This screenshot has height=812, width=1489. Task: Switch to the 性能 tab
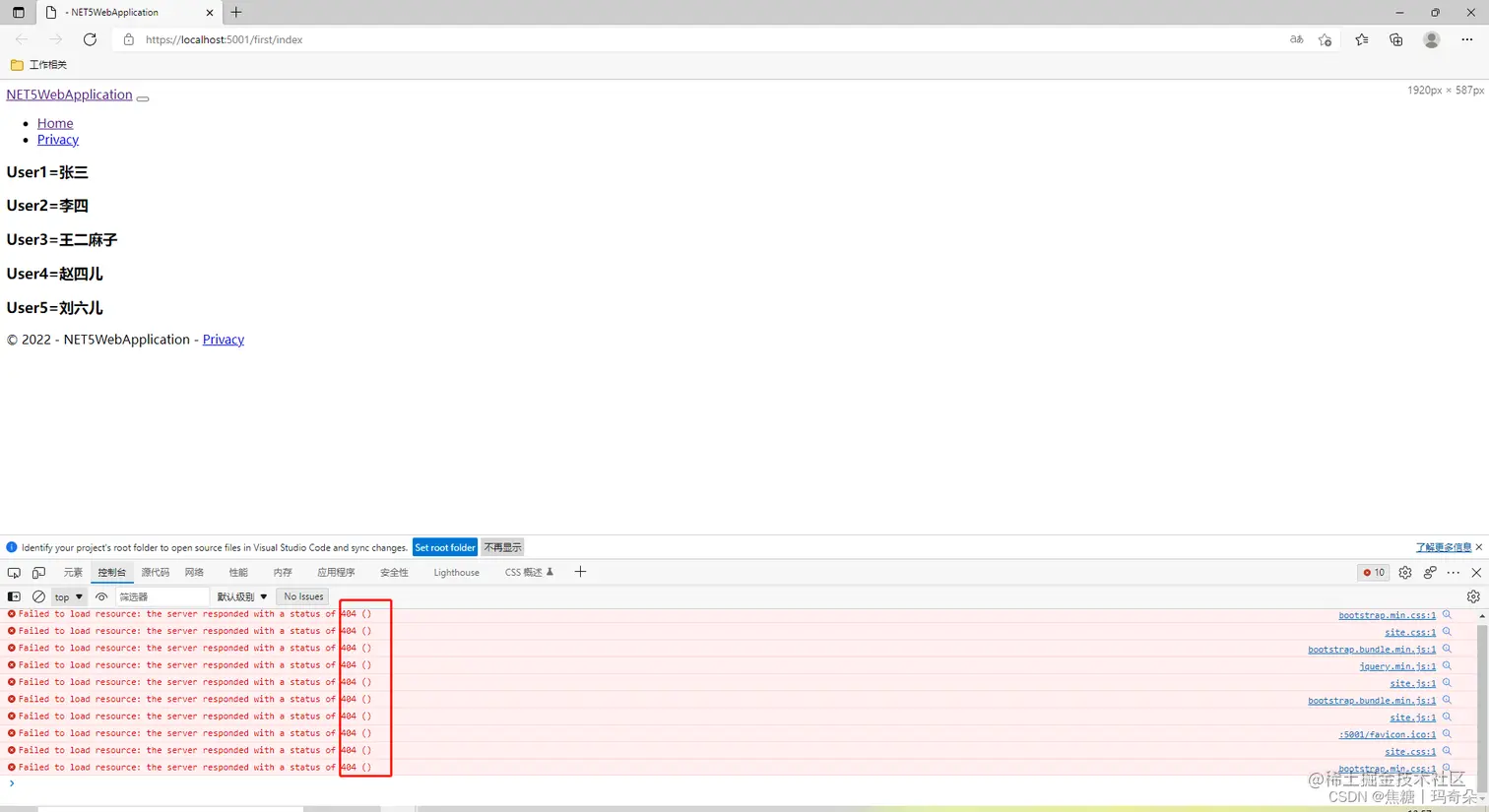(238, 573)
